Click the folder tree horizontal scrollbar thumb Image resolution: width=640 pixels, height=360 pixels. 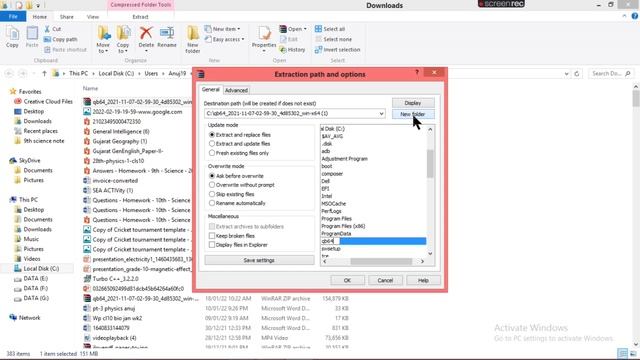click(x=381, y=261)
